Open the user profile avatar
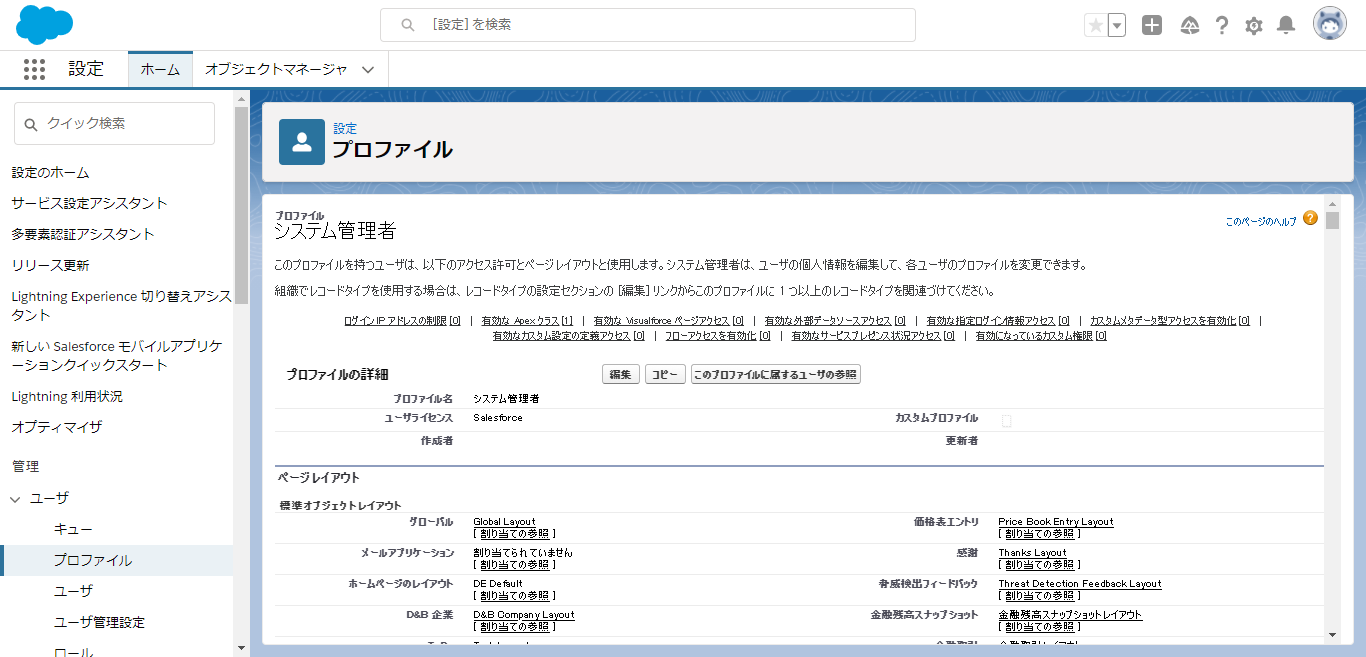The height and width of the screenshot is (657, 1366). click(1329, 23)
